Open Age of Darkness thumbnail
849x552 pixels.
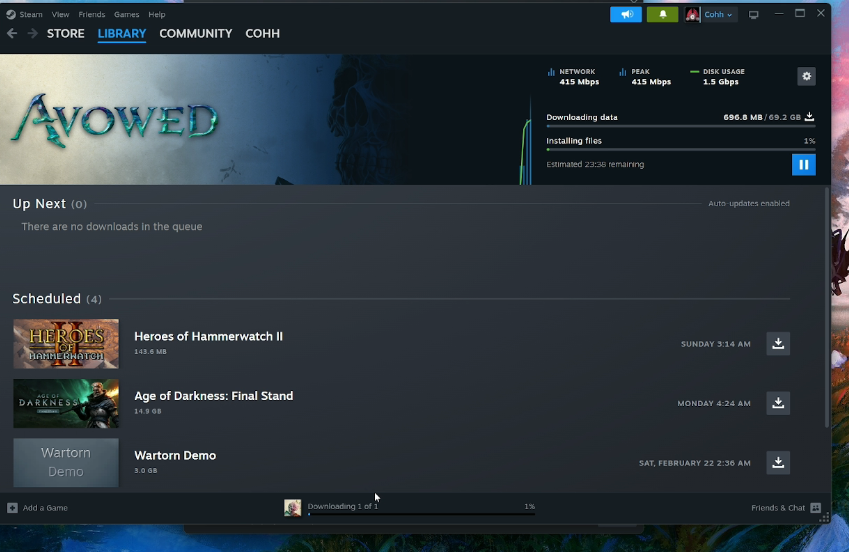point(66,403)
